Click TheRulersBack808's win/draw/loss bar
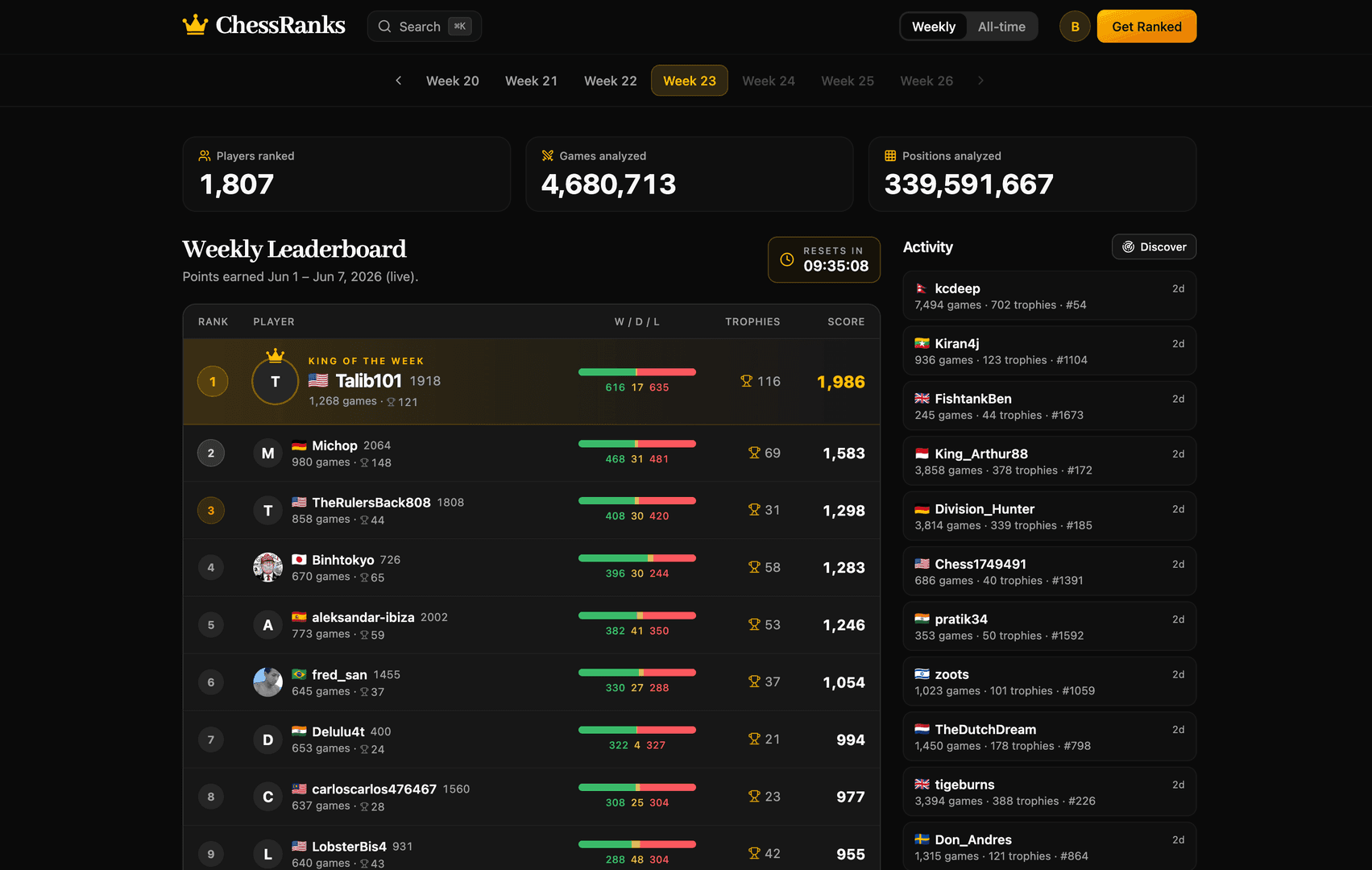This screenshot has height=870, width=1372. (637, 501)
